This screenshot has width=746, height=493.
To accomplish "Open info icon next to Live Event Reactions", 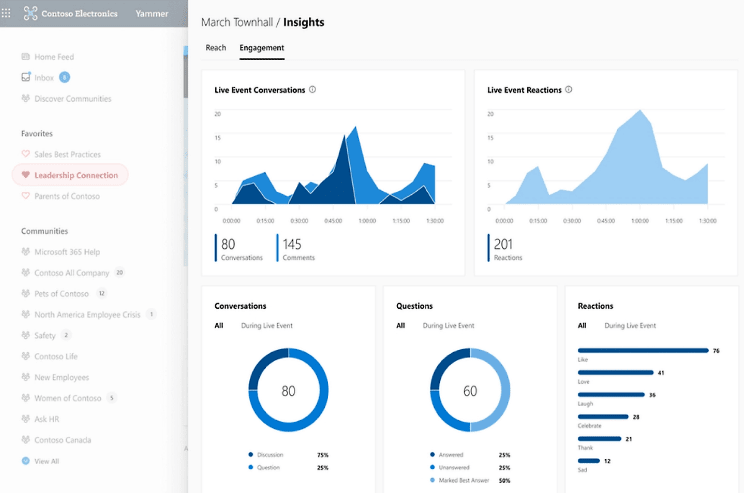I will (x=569, y=89).
